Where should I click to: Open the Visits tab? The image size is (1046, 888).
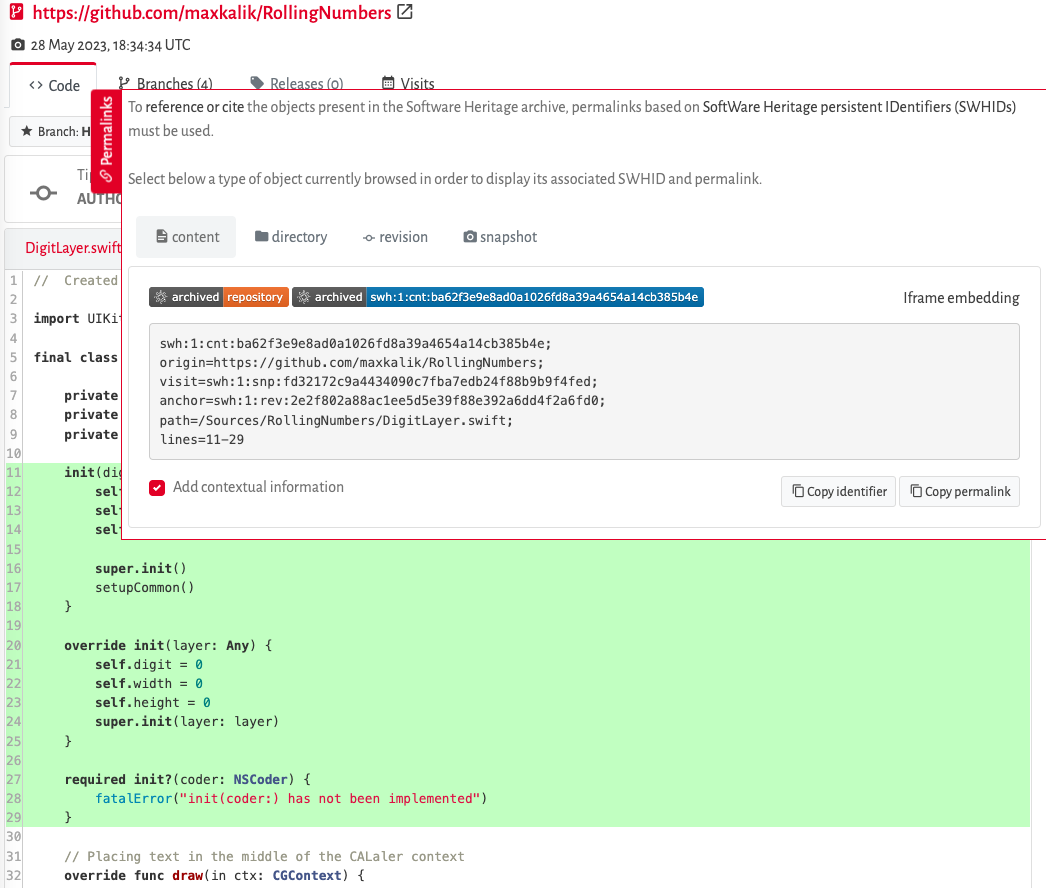coord(408,84)
